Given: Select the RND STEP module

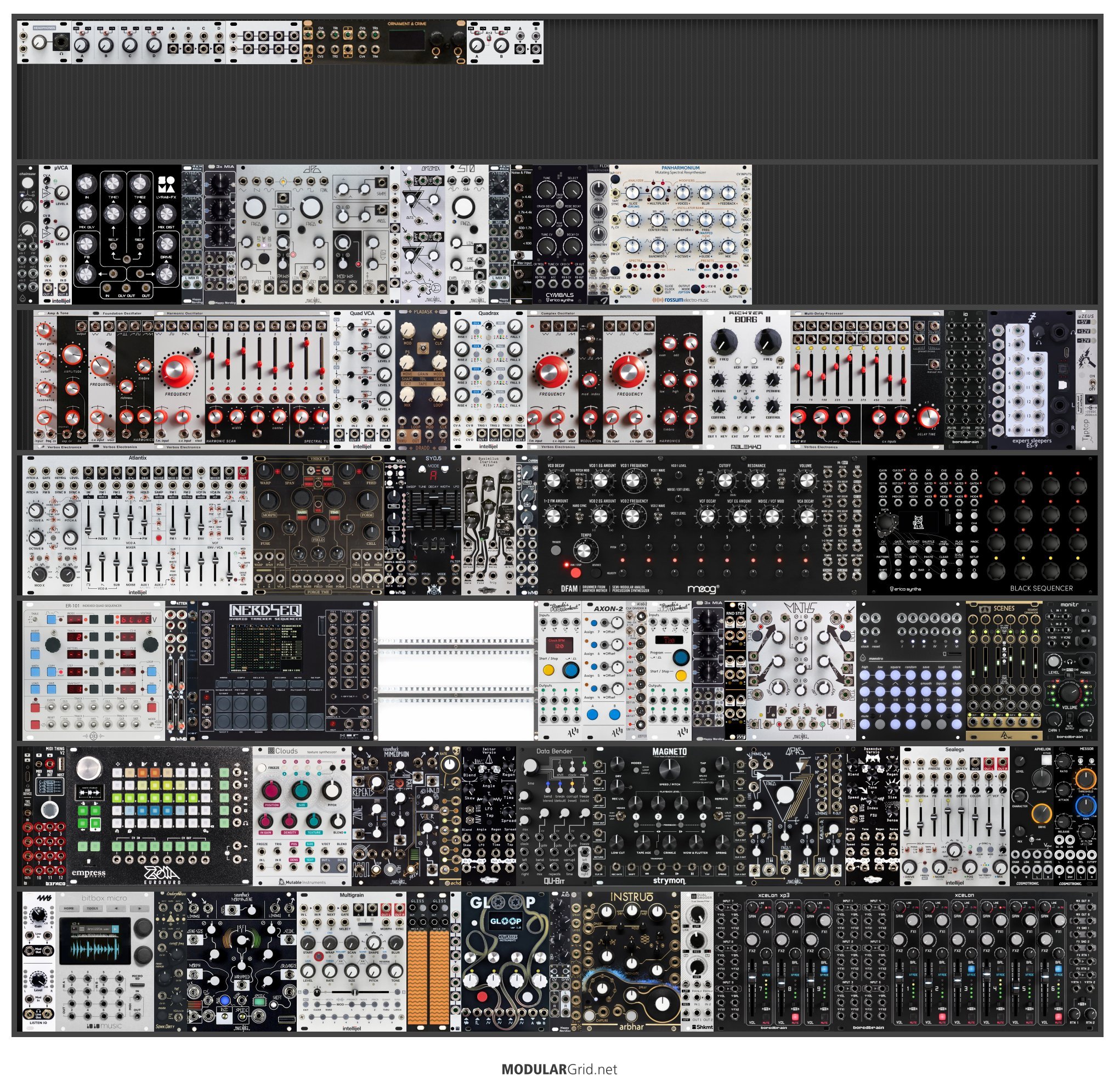Looking at the screenshot, I should (736, 670).
